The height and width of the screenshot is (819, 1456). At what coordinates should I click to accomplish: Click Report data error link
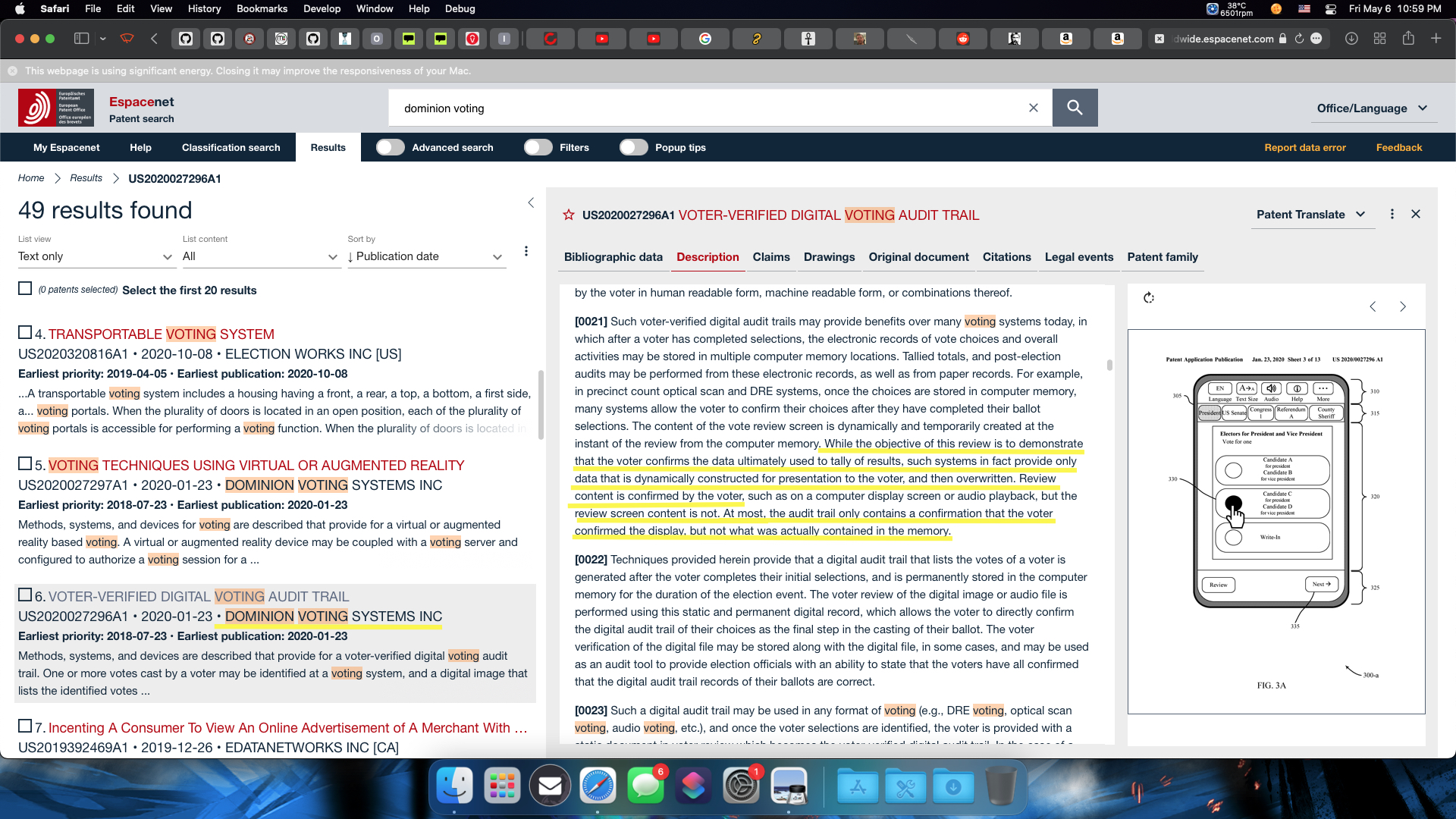point(1305,147)
